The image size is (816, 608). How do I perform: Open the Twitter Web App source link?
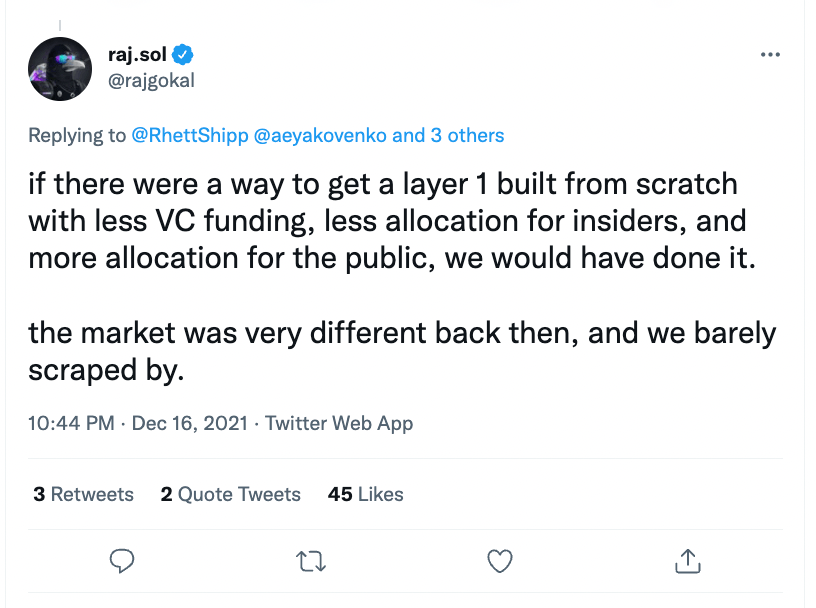click(339, 424)
